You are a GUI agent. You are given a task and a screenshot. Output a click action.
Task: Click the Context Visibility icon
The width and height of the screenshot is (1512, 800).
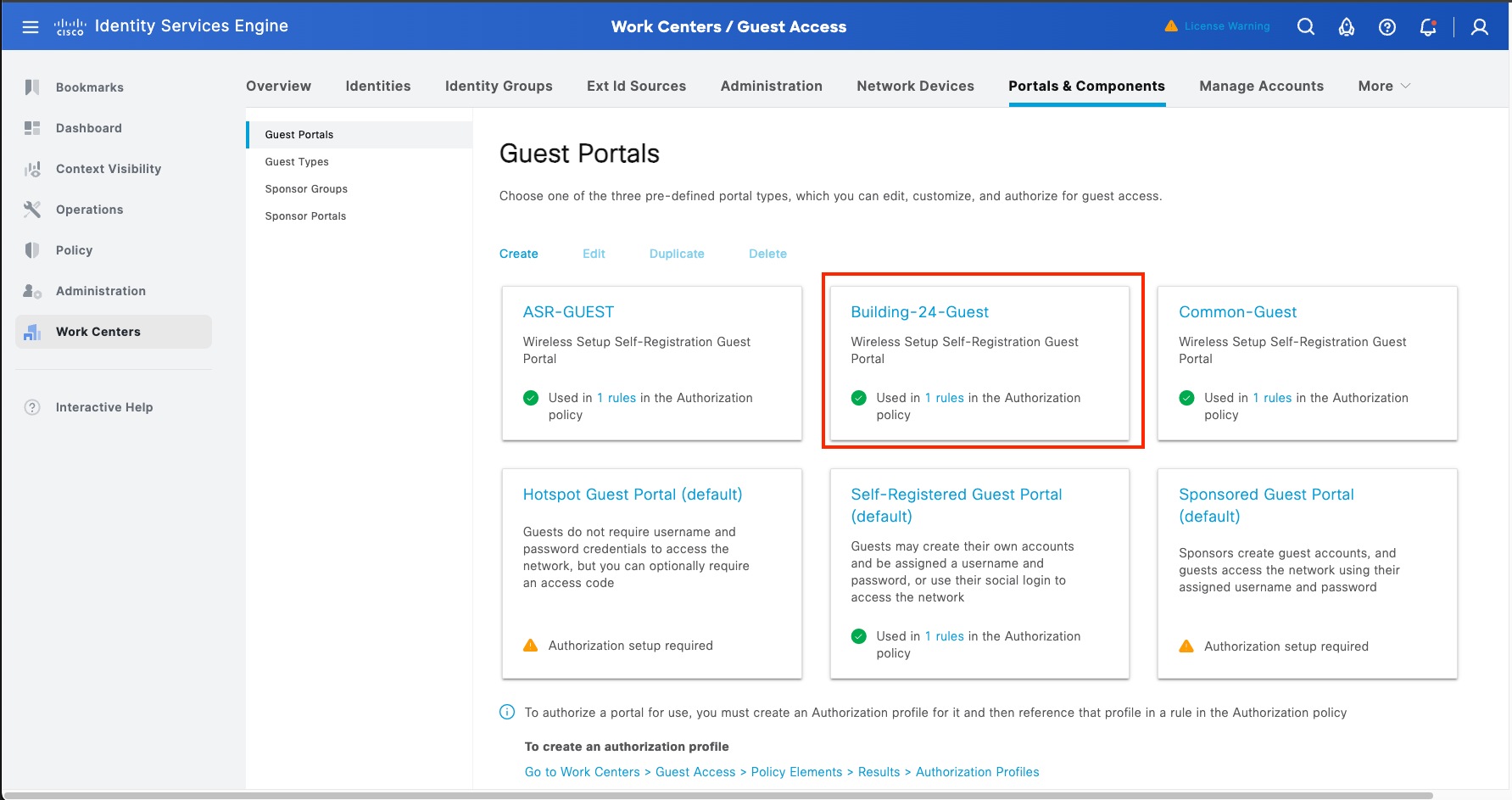32,169
